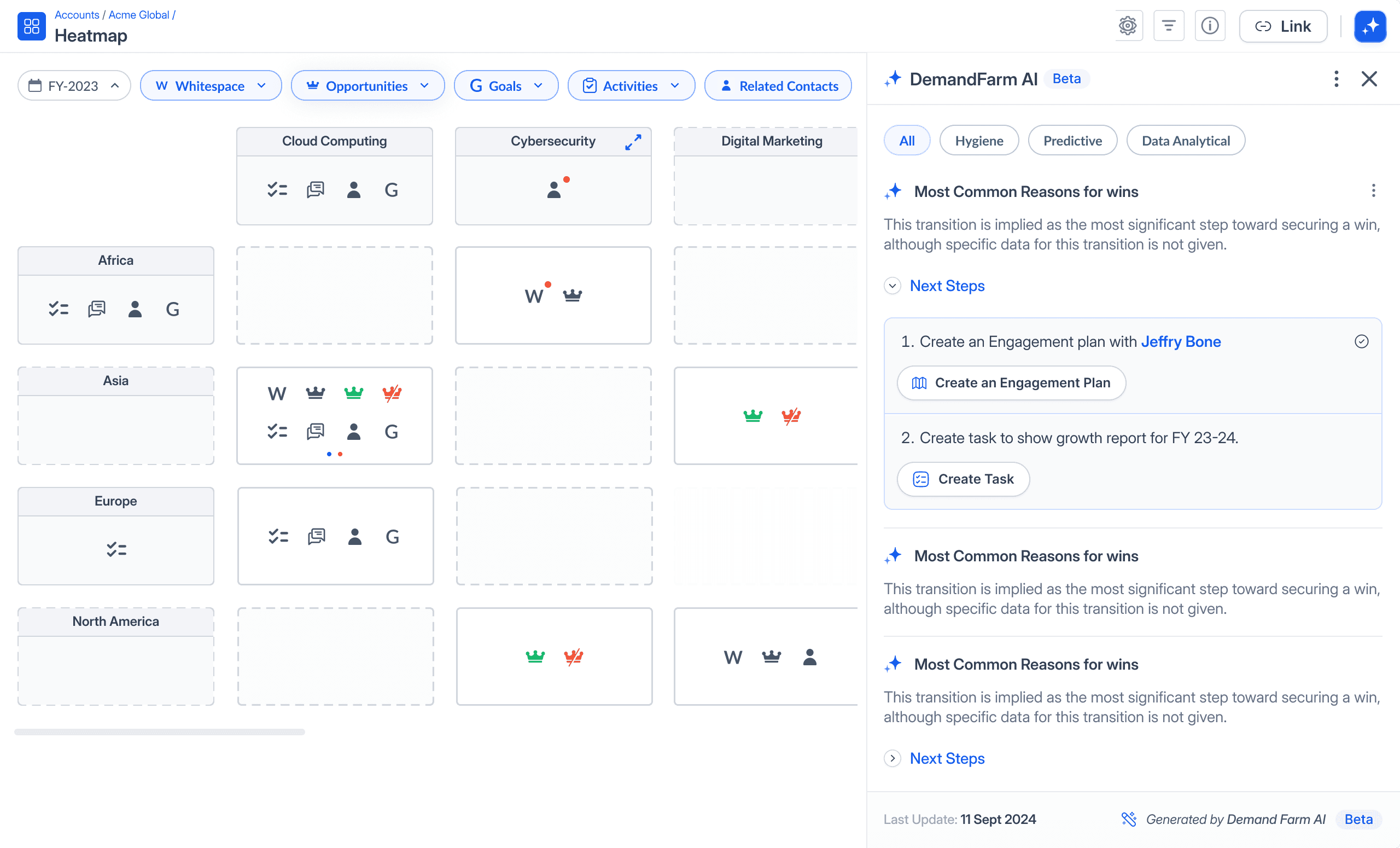The image size is (1400, 848).
Task: Toggle the Related Contacts filter chip
Action: point(778,86)
